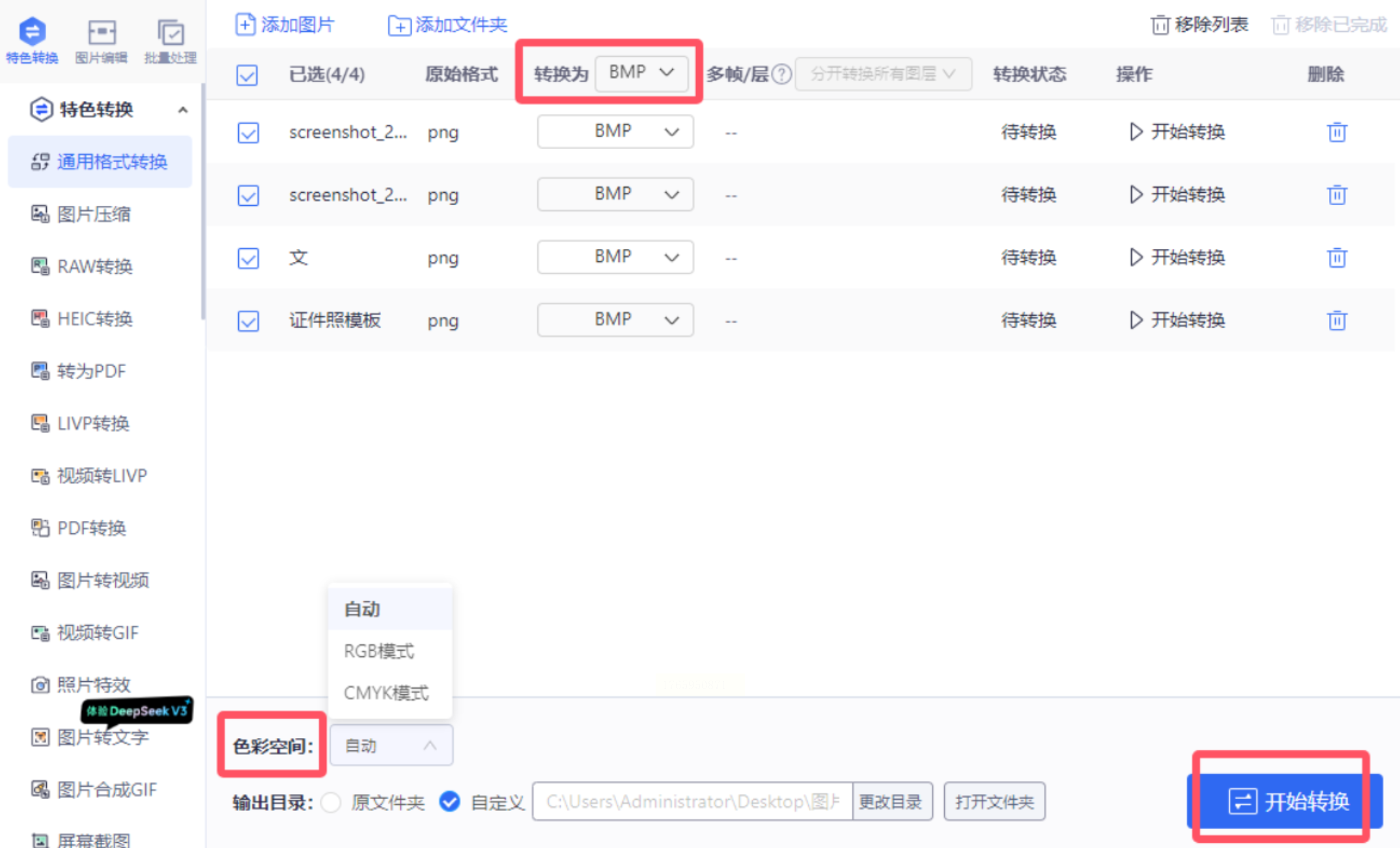Click the 添加图片 add image icon

pos(245,25)
